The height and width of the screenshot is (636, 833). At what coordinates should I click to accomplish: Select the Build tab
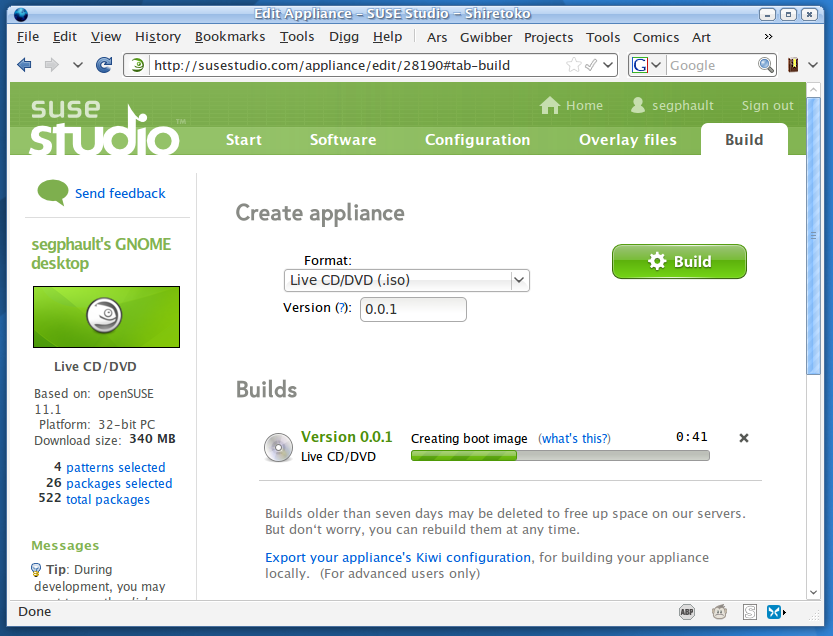744,139
